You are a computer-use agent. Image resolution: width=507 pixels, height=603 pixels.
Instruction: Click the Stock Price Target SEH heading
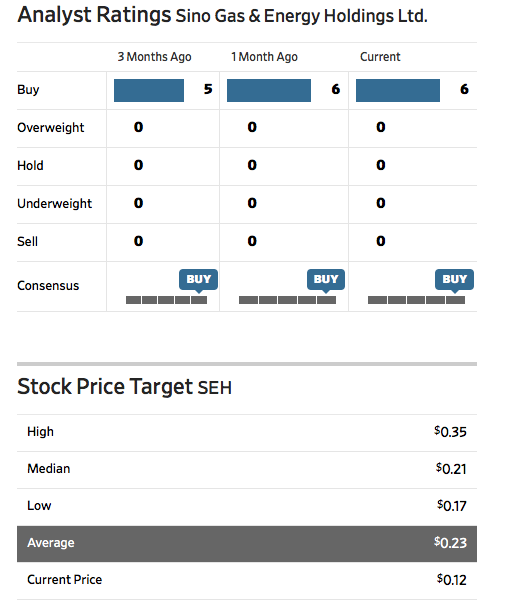(124, 386)
